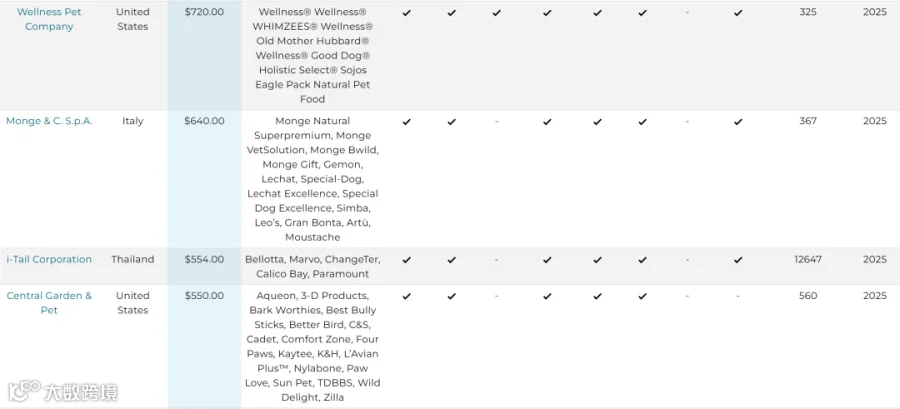
Task: Click first checkmark in Central Garden row
Action: point(407,297)
